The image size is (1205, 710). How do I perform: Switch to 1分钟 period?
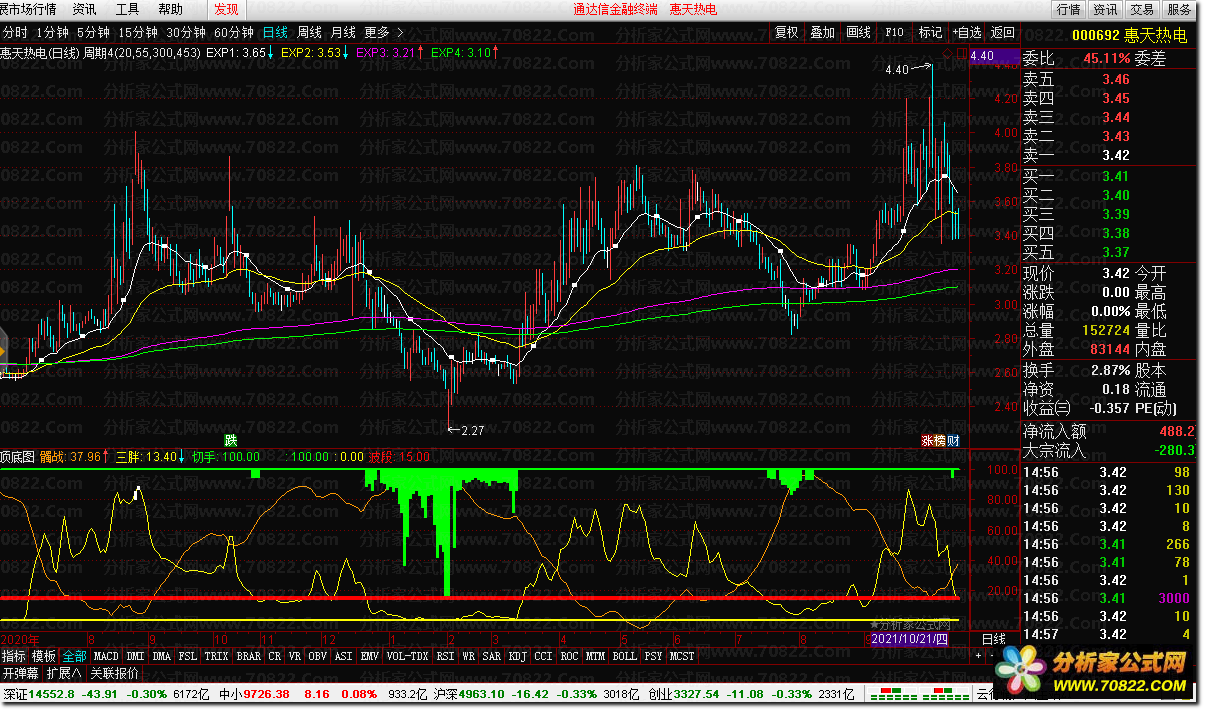pos(52,32)
